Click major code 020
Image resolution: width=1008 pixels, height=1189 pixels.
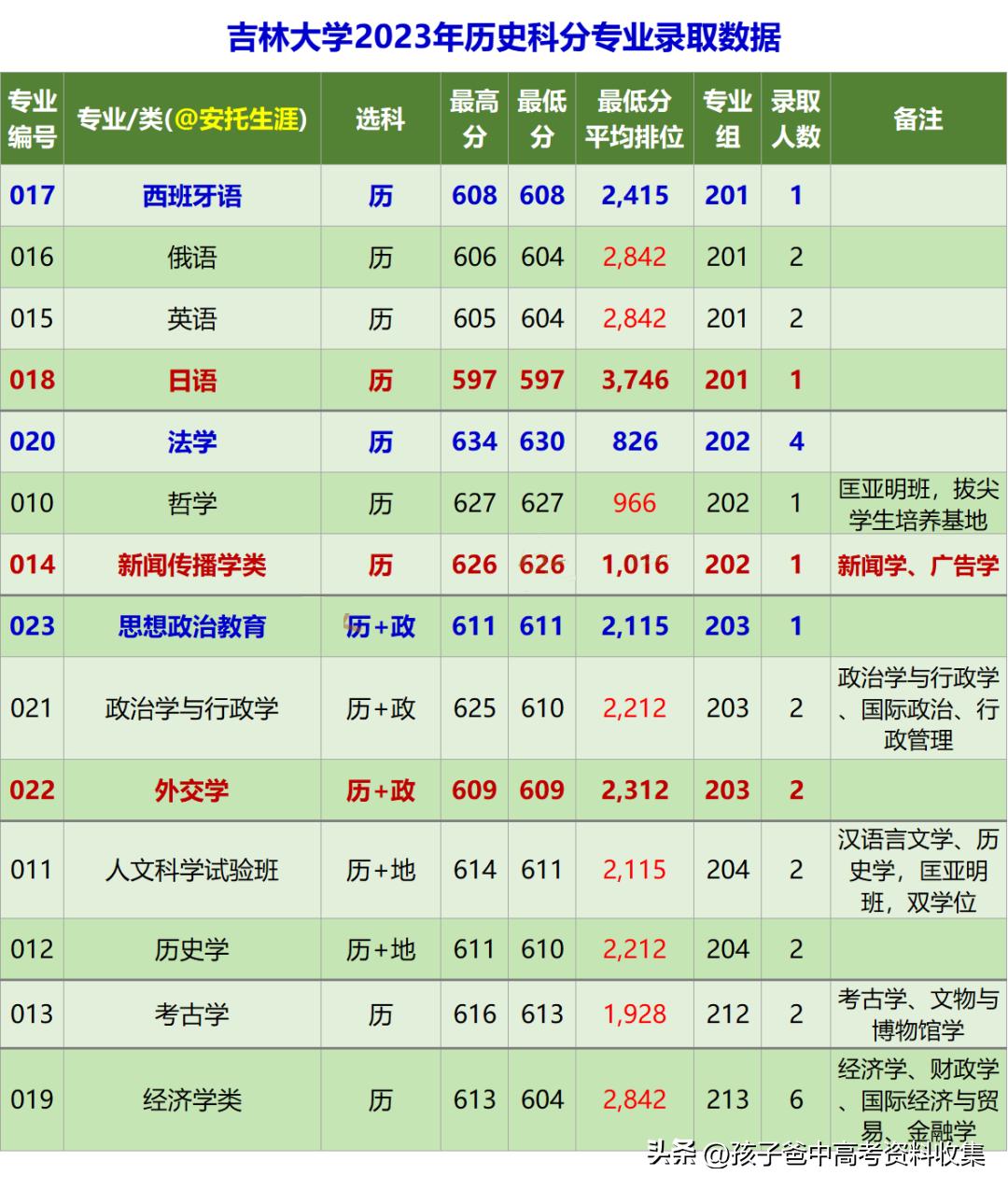click(x=33, y=442)
